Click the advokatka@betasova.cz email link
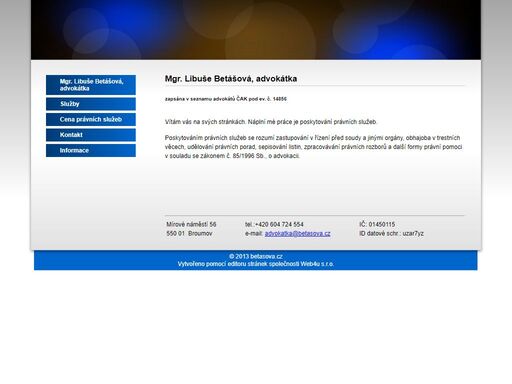The image size is (512, 384). 297,234
